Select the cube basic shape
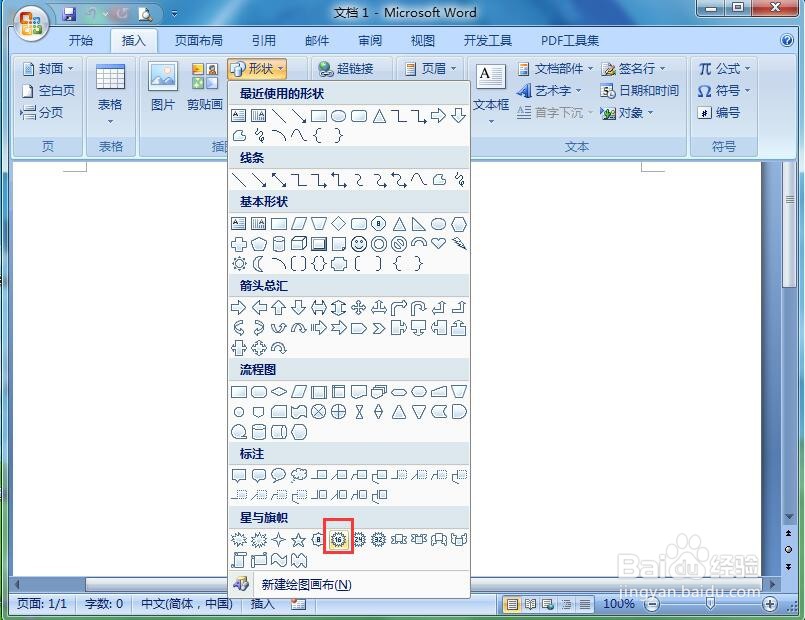 coord(299,243)
